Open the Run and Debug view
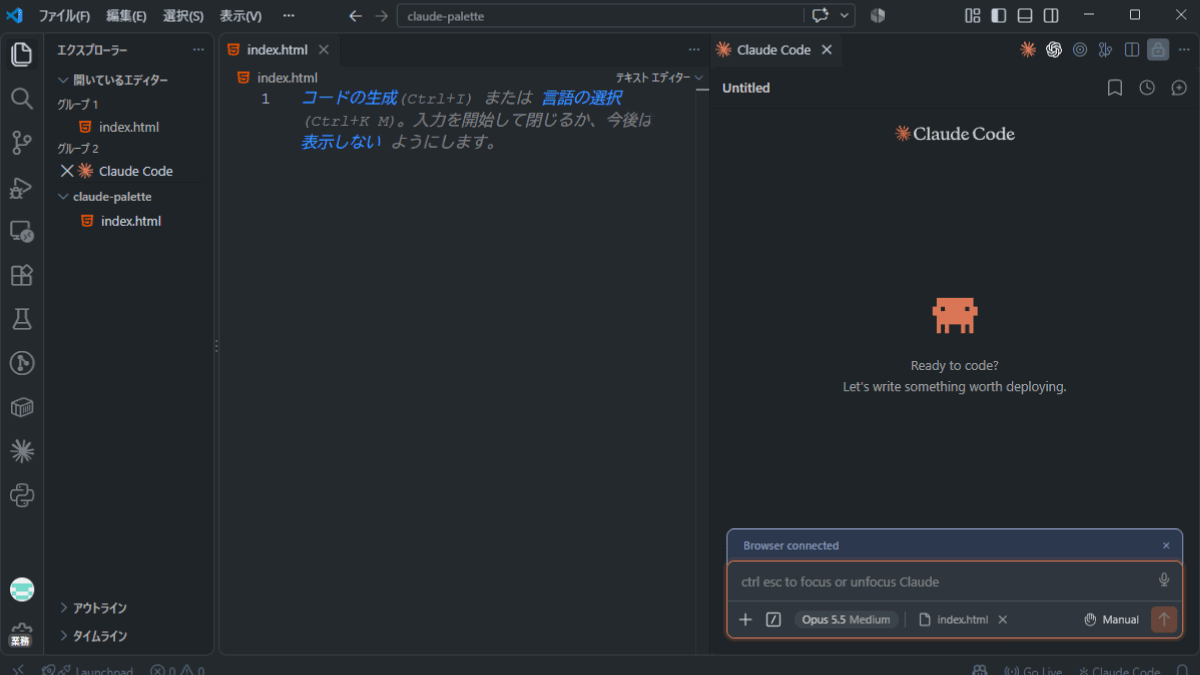The image size is (1200, 675). pos(22,187)
